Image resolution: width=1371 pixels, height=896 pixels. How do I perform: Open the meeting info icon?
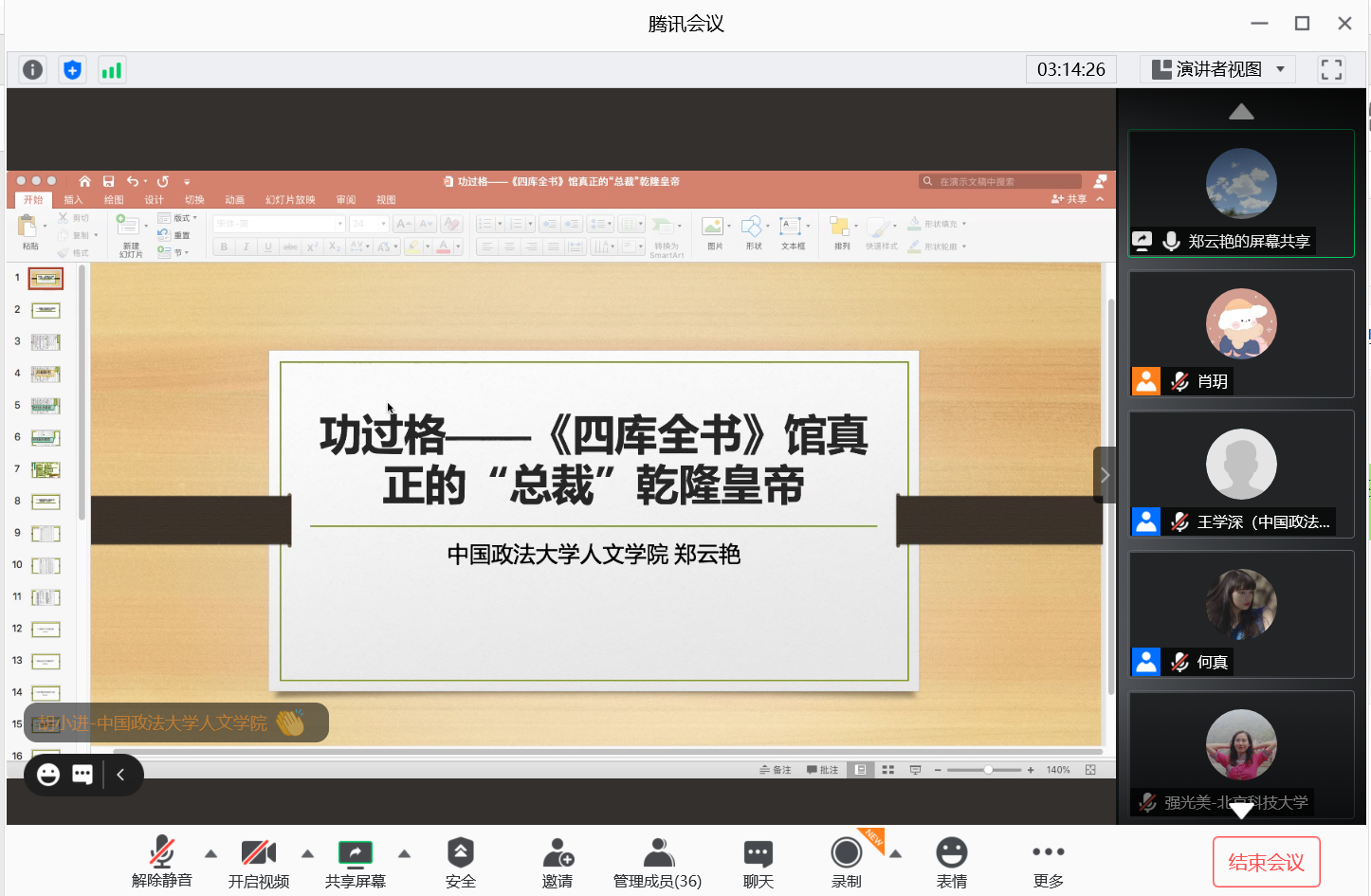click(32, 70)
